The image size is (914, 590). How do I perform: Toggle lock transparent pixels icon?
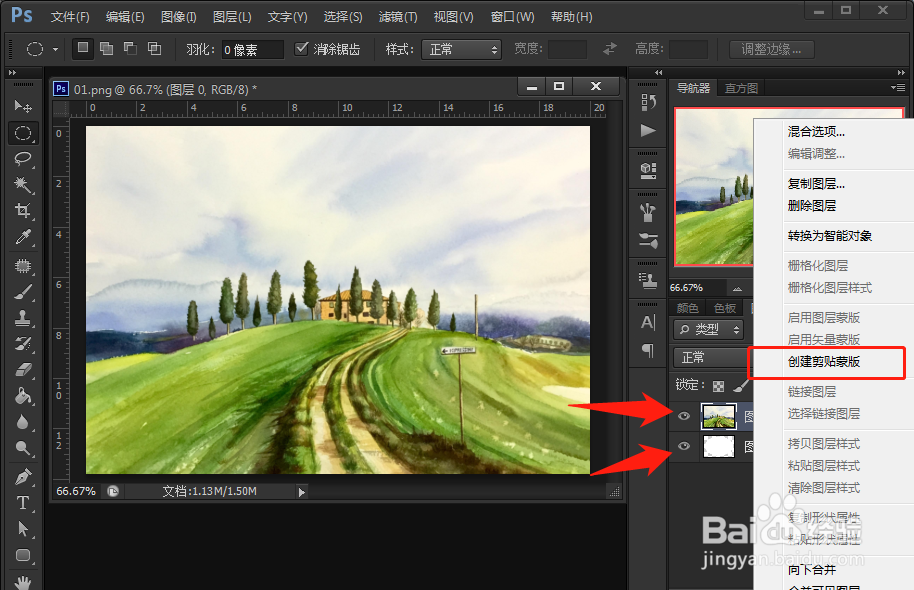click(x=719, y=386)
